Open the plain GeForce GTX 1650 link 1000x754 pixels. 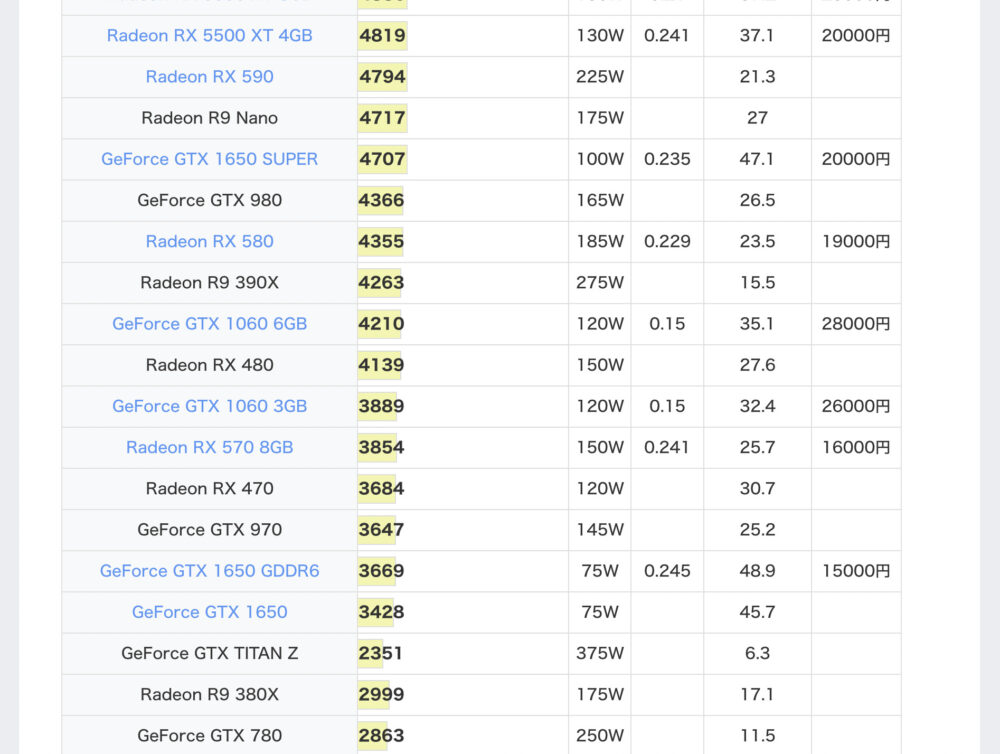pos(209,612)
